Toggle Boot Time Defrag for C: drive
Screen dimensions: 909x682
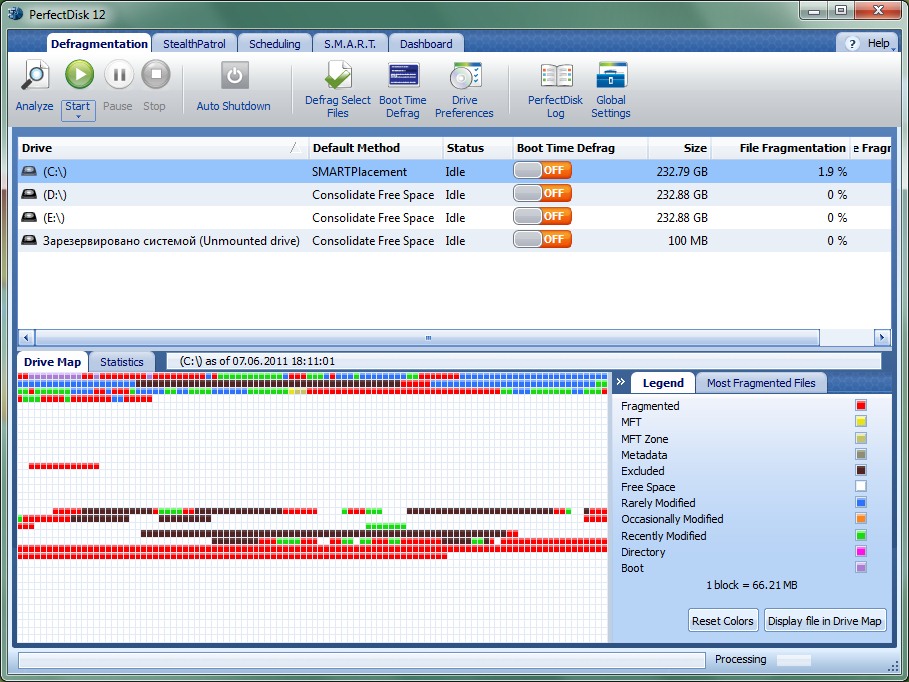543,171
